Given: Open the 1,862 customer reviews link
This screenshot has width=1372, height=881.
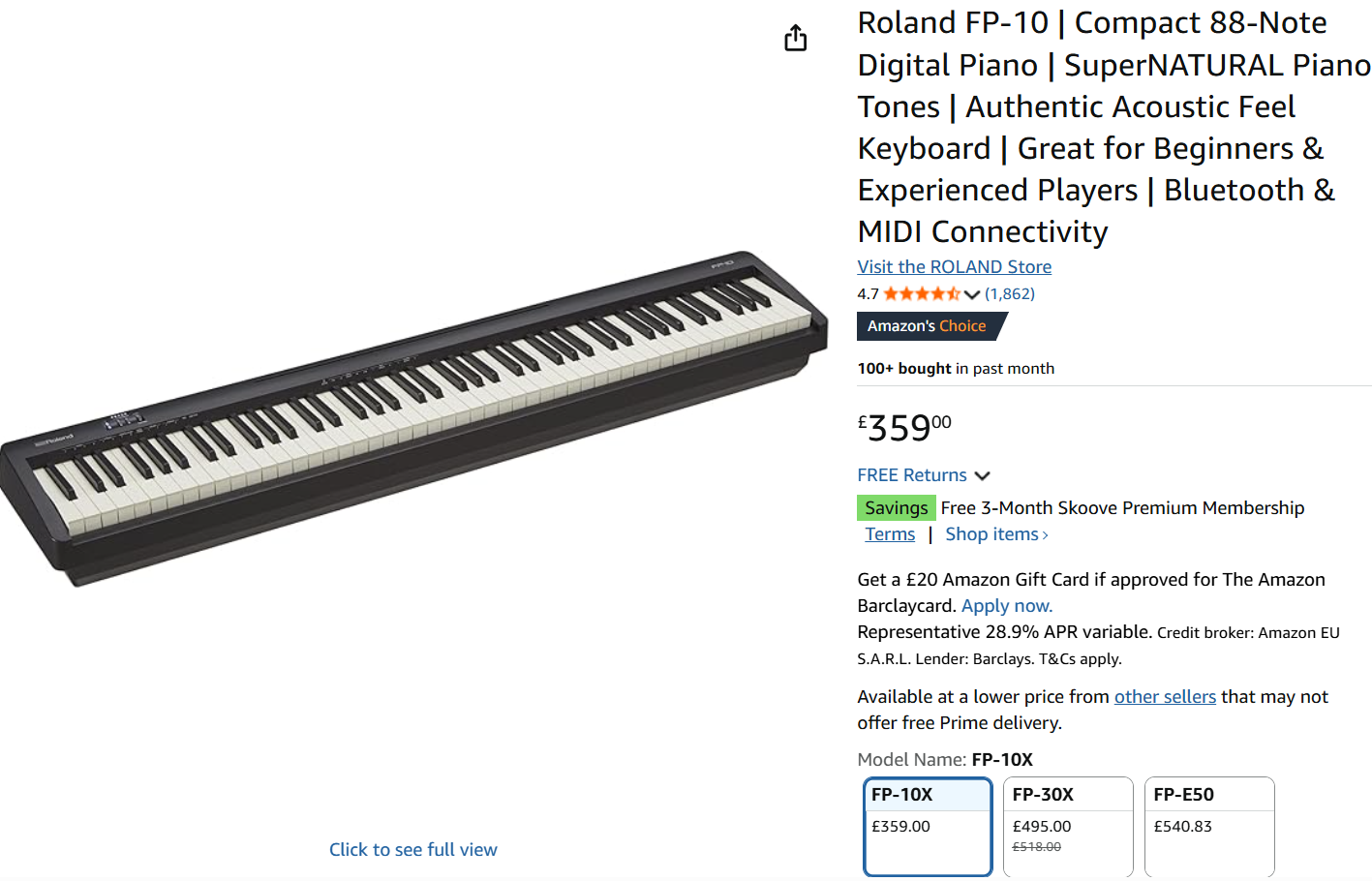Looking at the screenshot, I should (x=1010, y=294).
